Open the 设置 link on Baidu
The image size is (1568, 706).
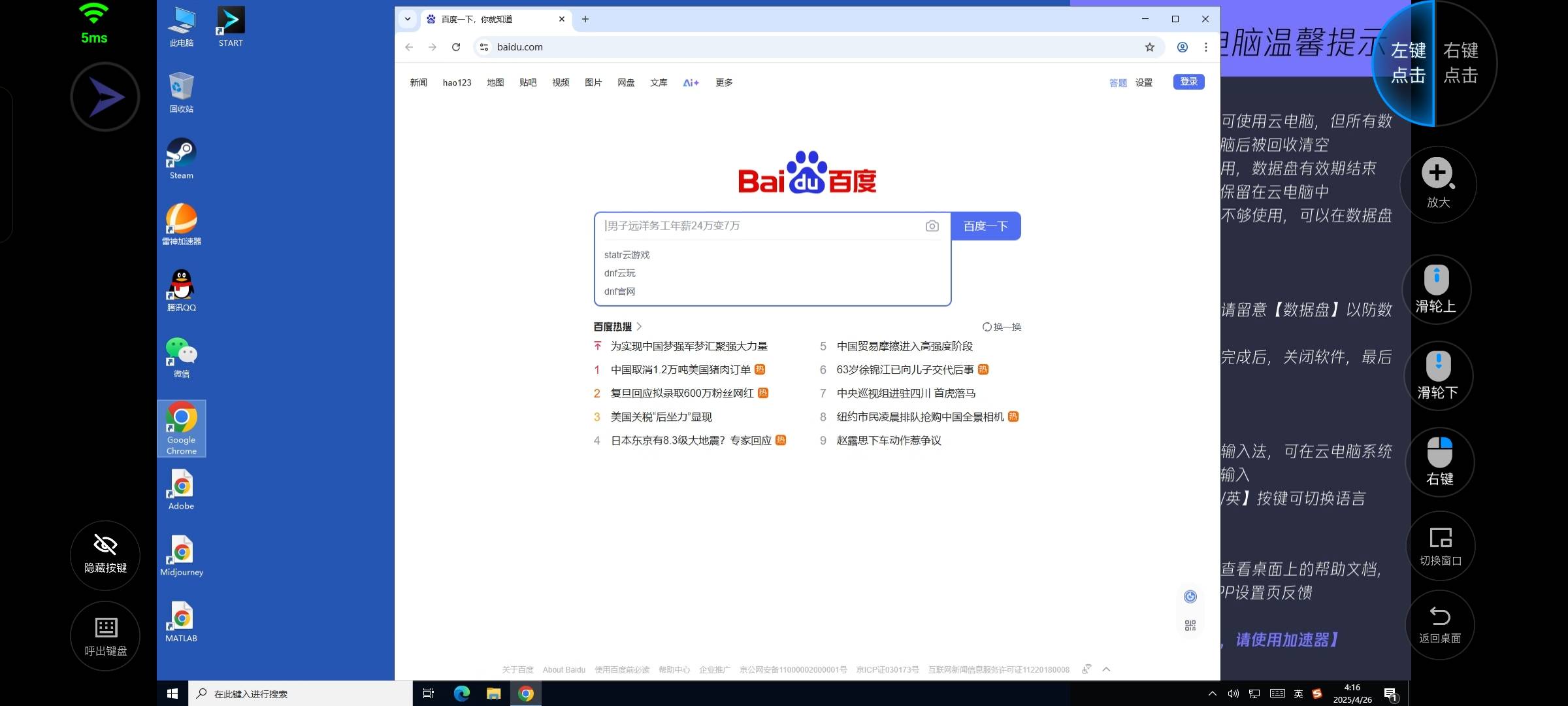pos(1144,82)
